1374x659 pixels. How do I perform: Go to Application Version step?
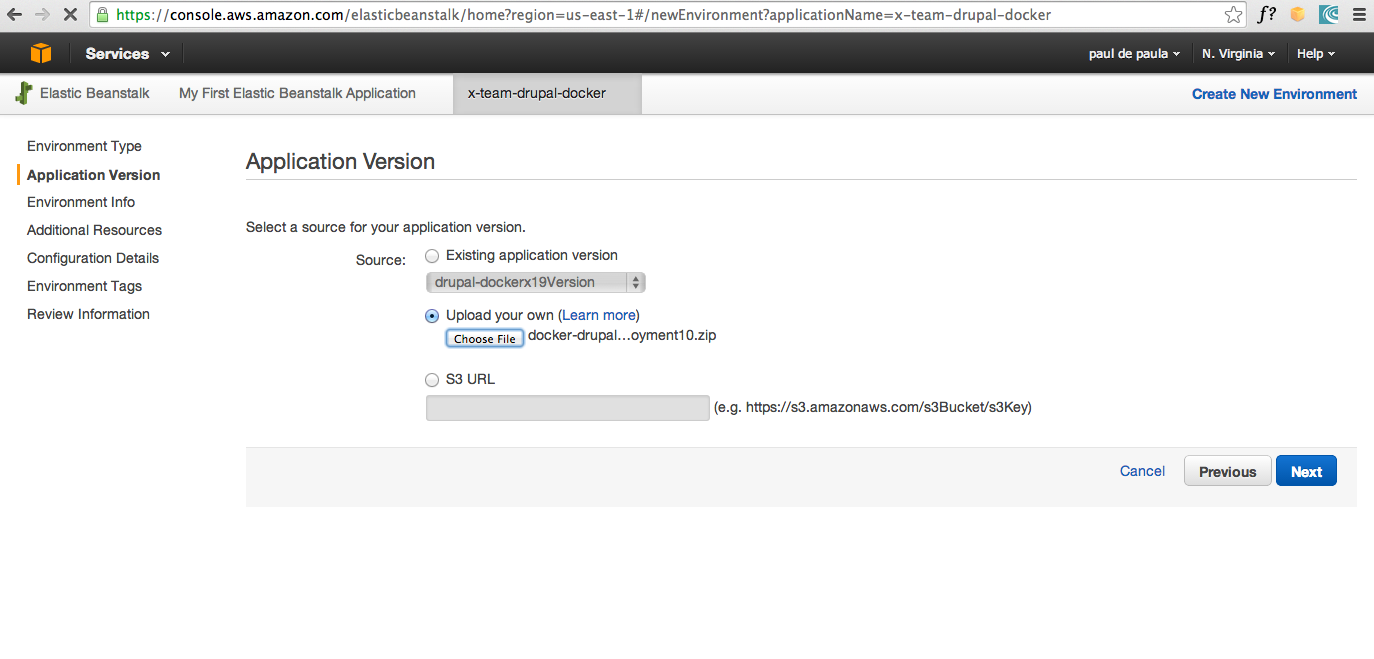pyautogui.click(x=93, y=175)
